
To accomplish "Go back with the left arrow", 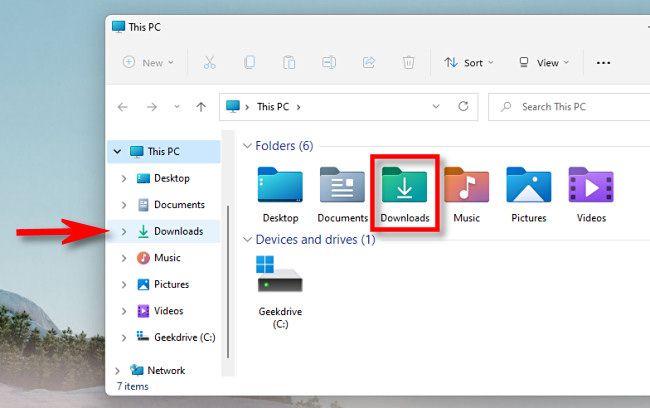I will point(122,107).
